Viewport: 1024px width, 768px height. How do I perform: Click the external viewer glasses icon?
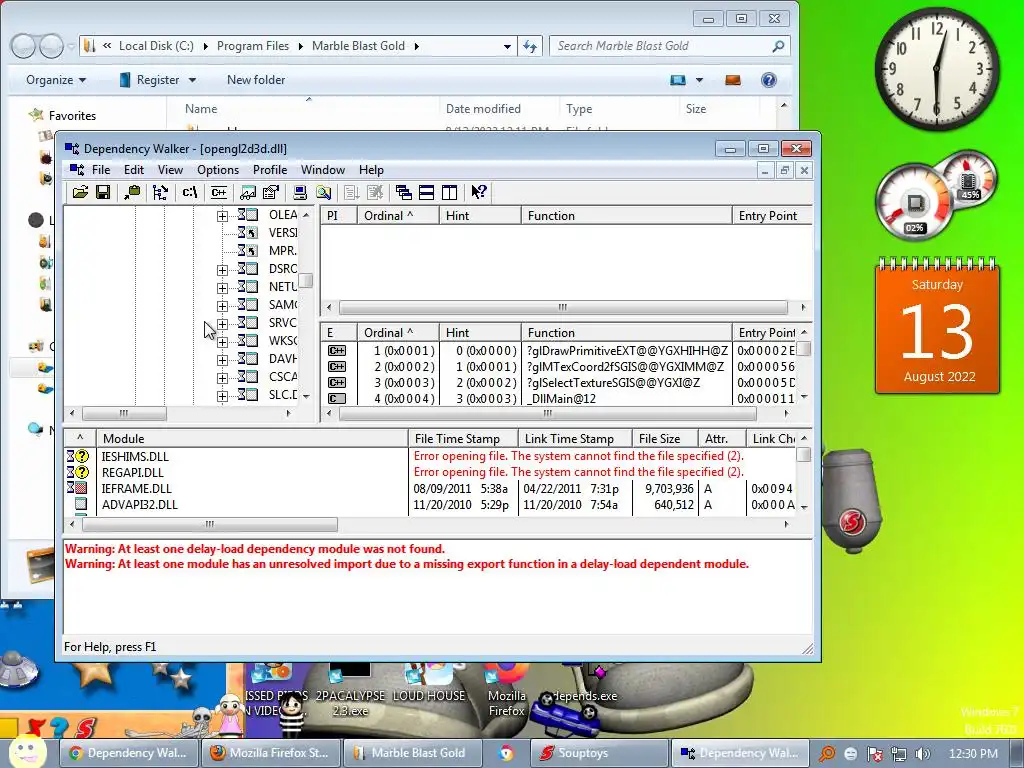248,192
